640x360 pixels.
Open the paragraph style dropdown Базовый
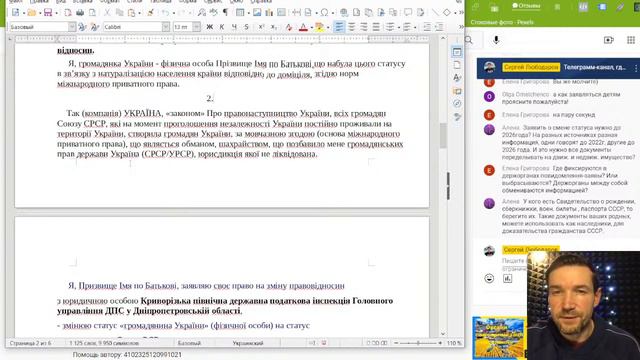tap(72, 27)
